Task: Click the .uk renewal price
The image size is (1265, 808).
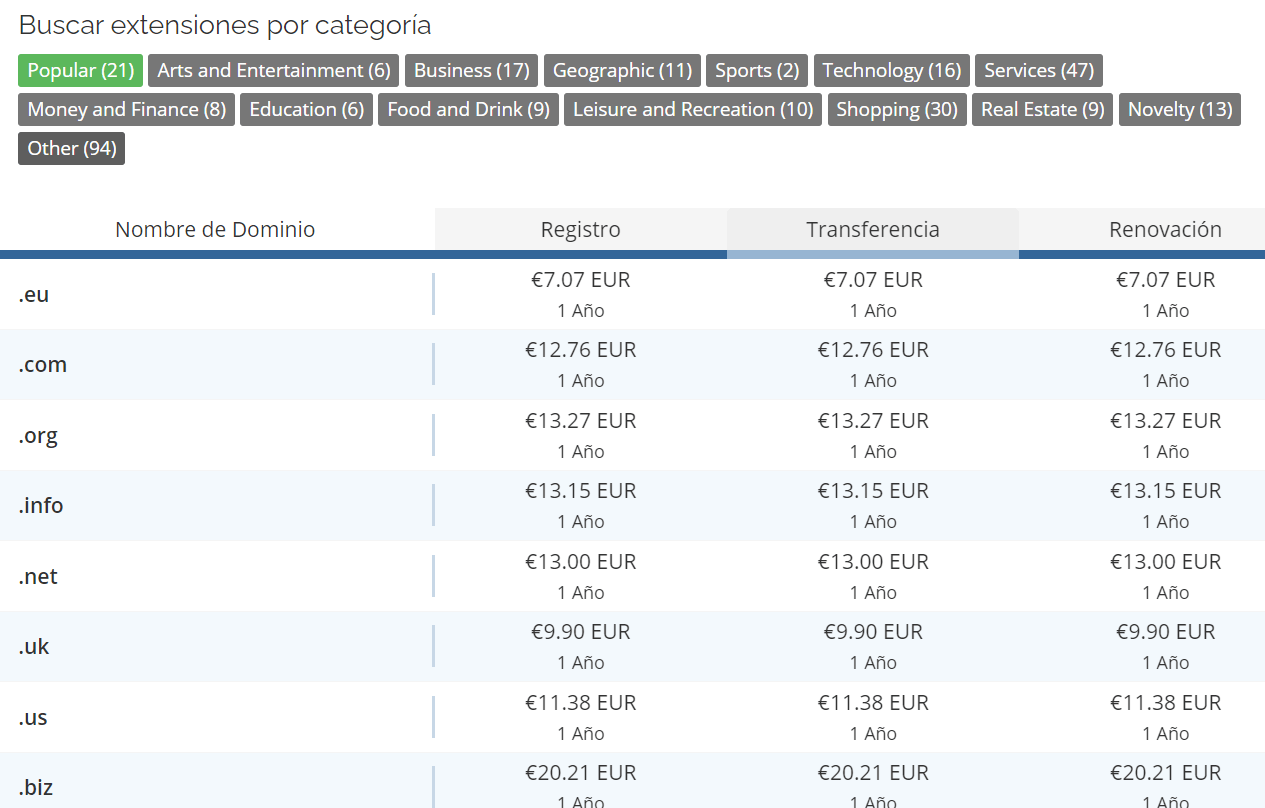Action: [1165, 632]
